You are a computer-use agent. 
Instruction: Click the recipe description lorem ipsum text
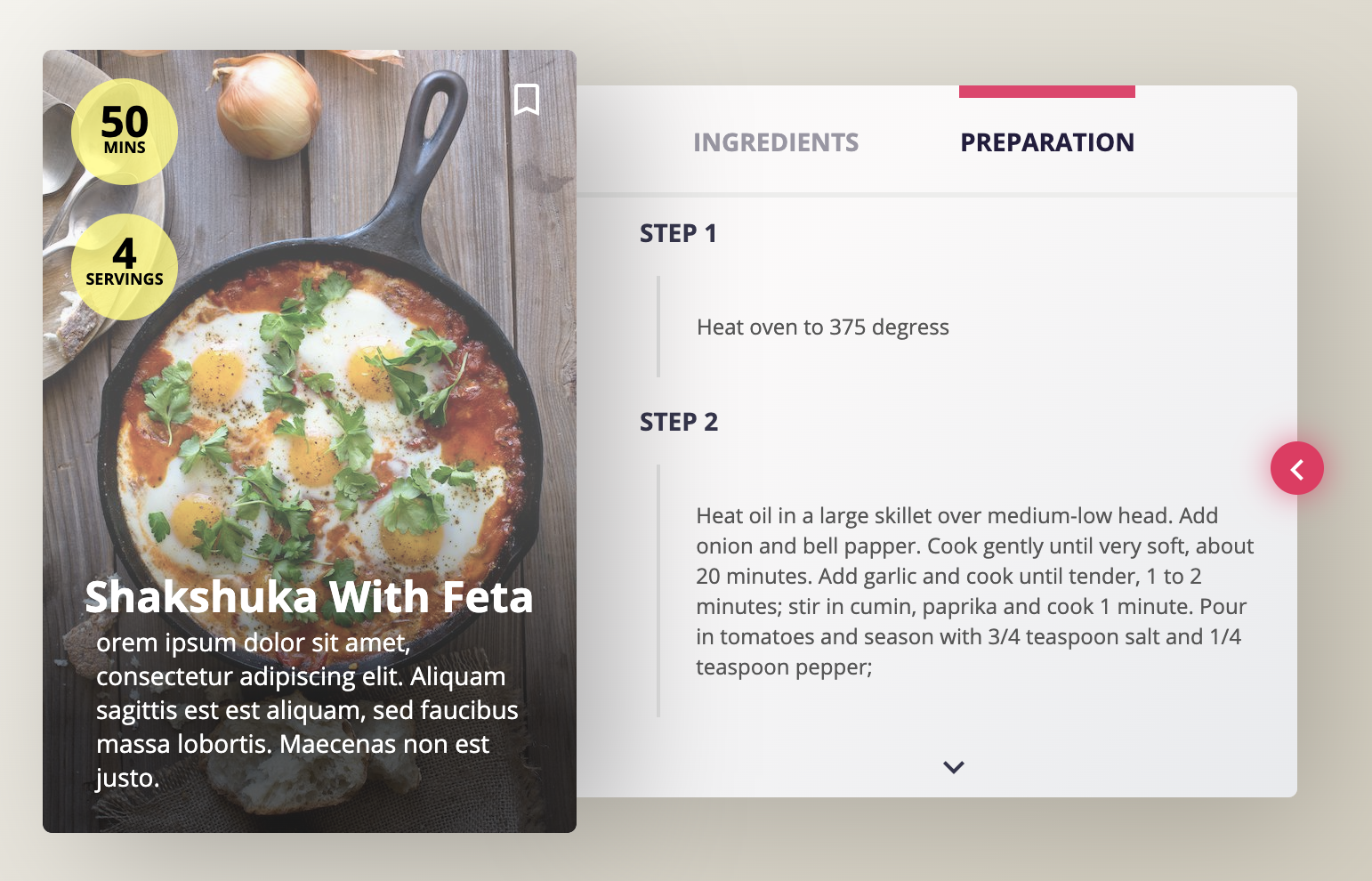(x=307, y=710)
